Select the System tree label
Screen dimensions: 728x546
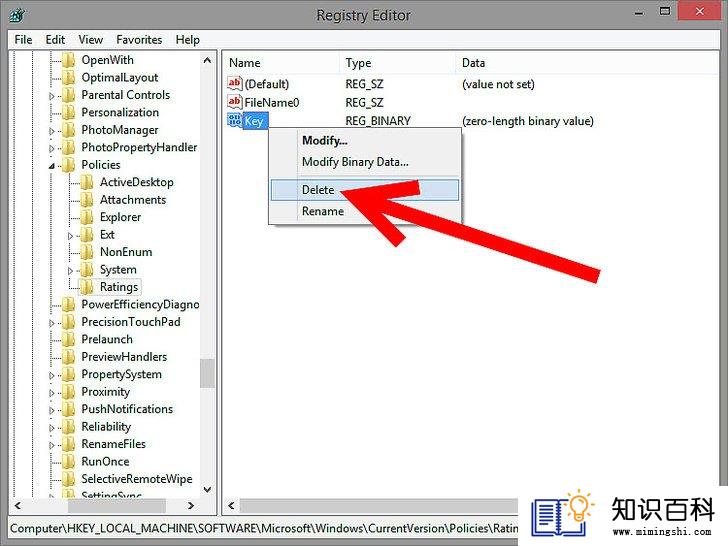tap(118, 270)
